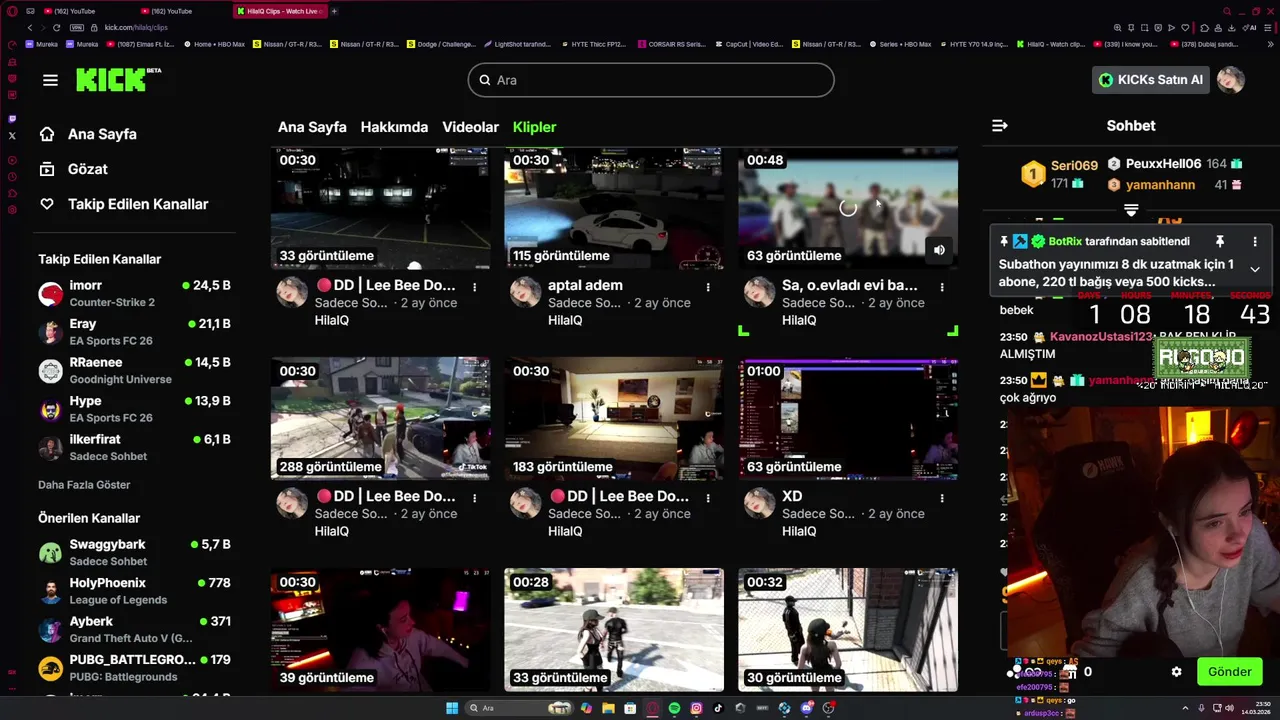Play the 00:32 clip with 30 görüntüleme
This screenshot has height=720, width=1280.
tap(848, 630)
